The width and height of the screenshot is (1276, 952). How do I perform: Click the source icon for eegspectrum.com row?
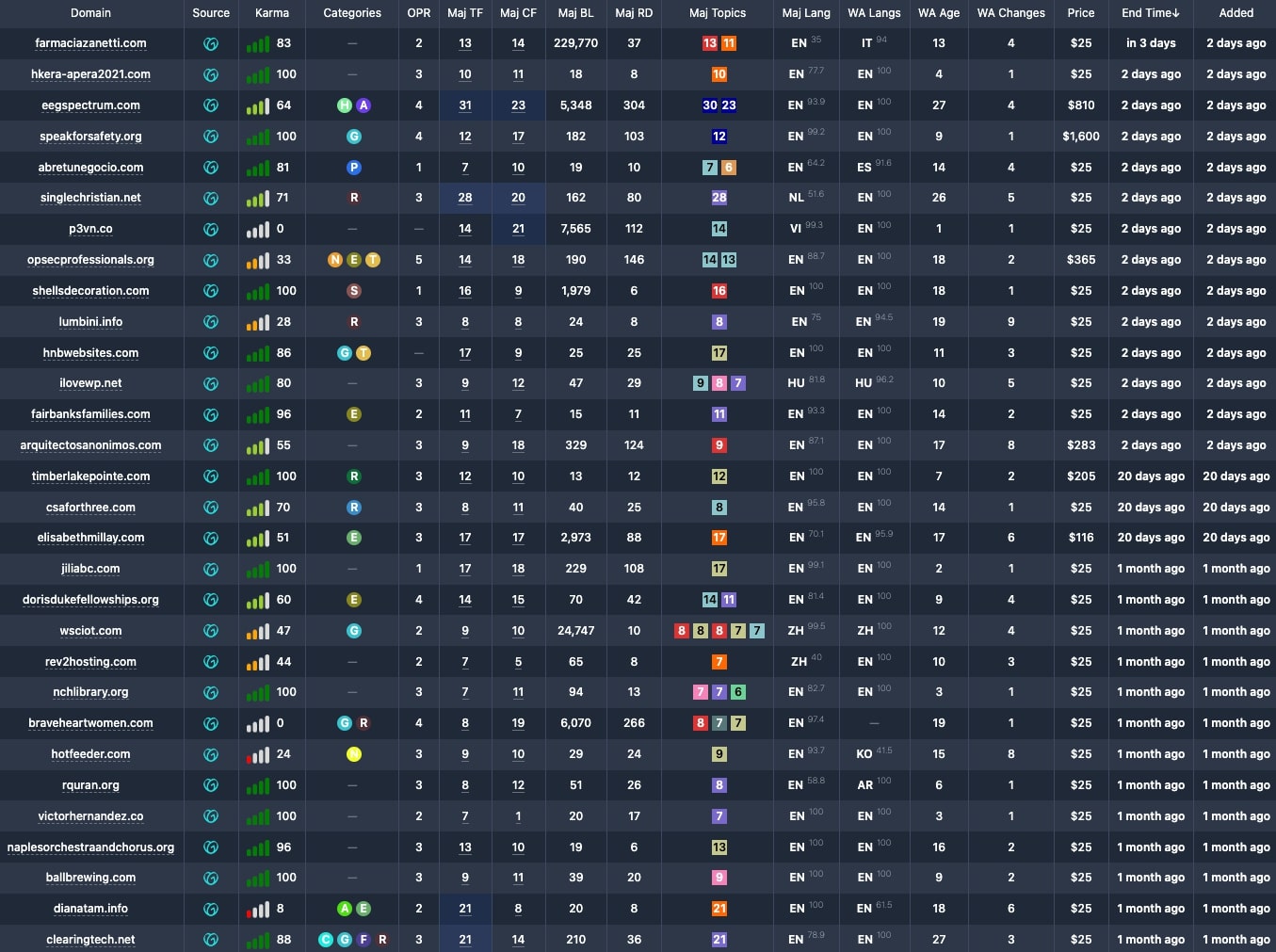pyautogui.click(x=211, y=105)
